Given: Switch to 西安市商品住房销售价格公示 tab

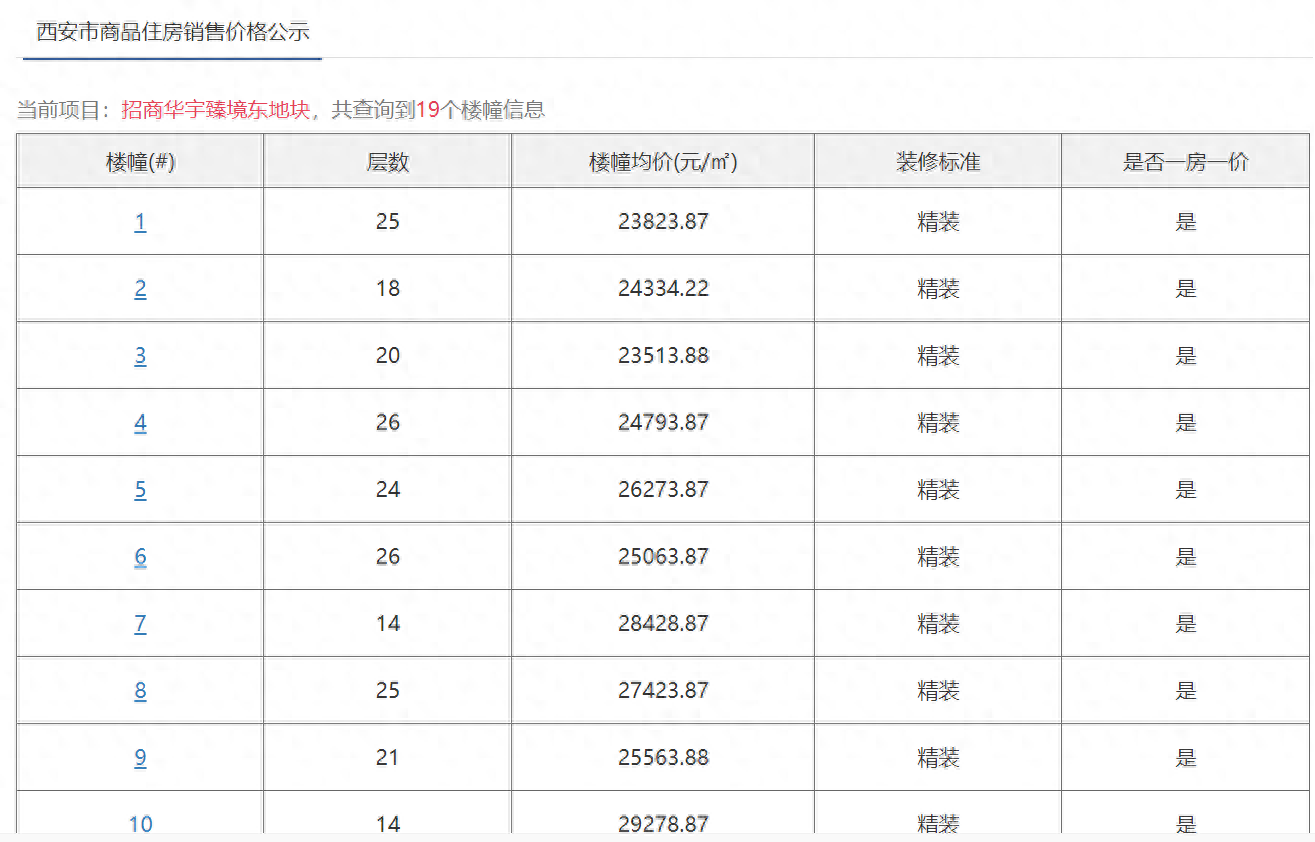Looking at the screenshot, I should [x=173, y=31].
